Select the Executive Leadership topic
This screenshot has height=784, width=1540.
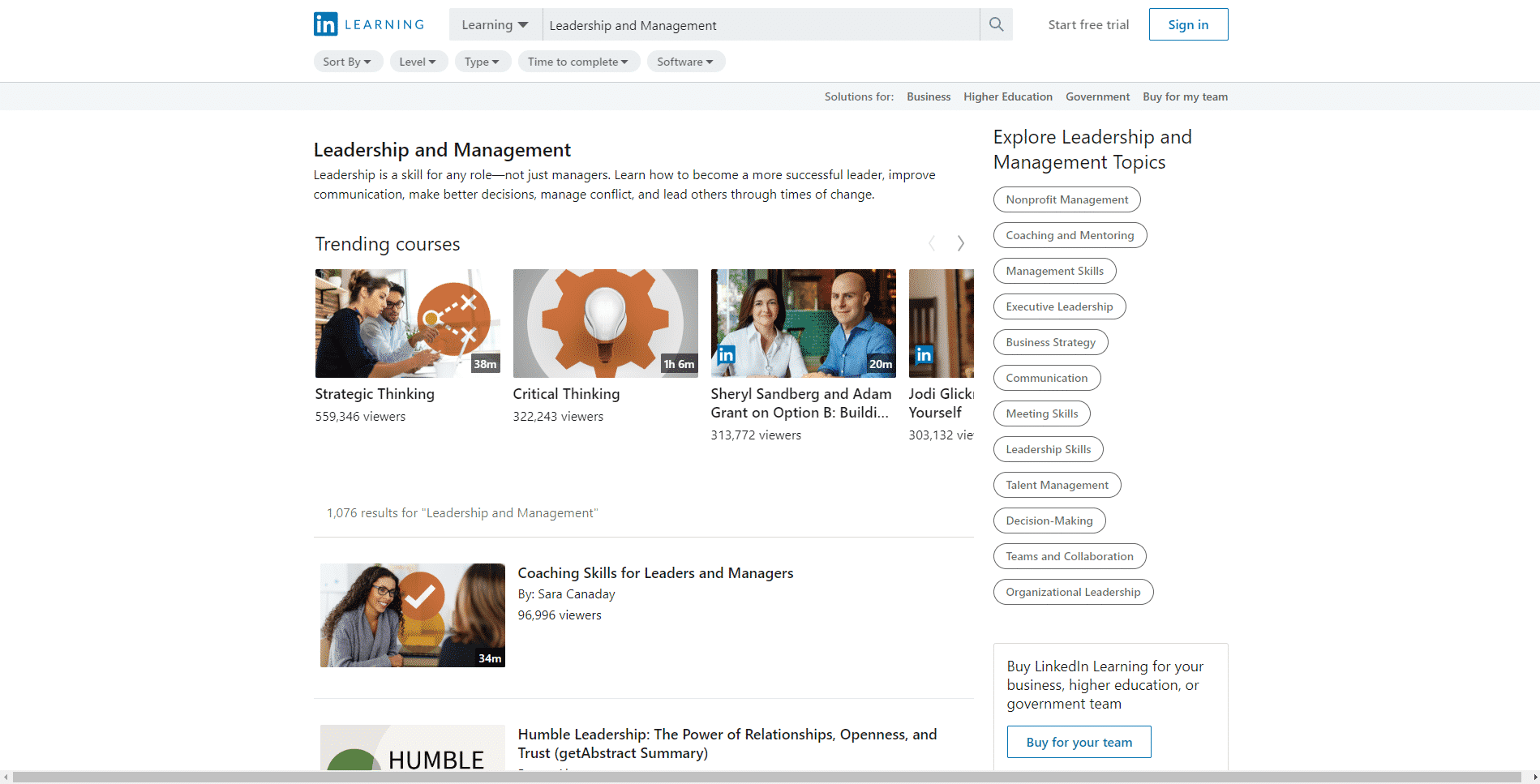click(1059, 306)
